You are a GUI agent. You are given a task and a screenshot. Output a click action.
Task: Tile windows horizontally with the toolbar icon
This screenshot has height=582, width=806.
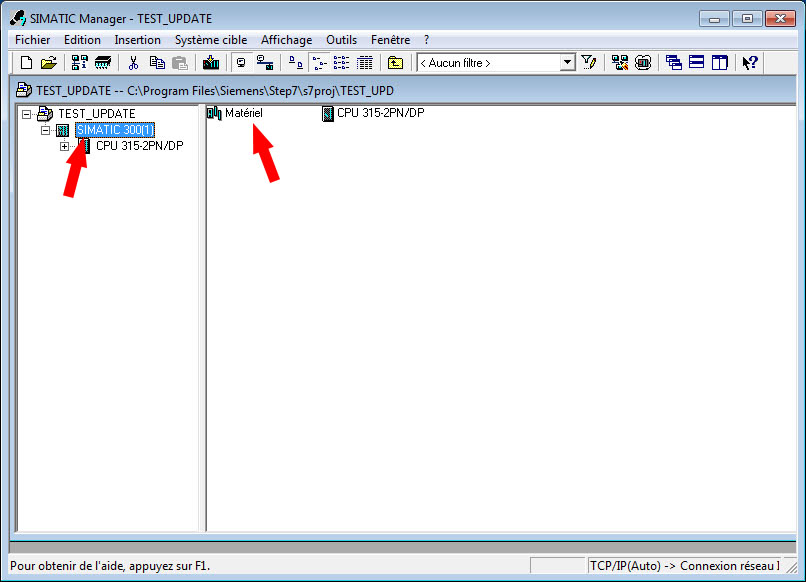click(697, 63)
